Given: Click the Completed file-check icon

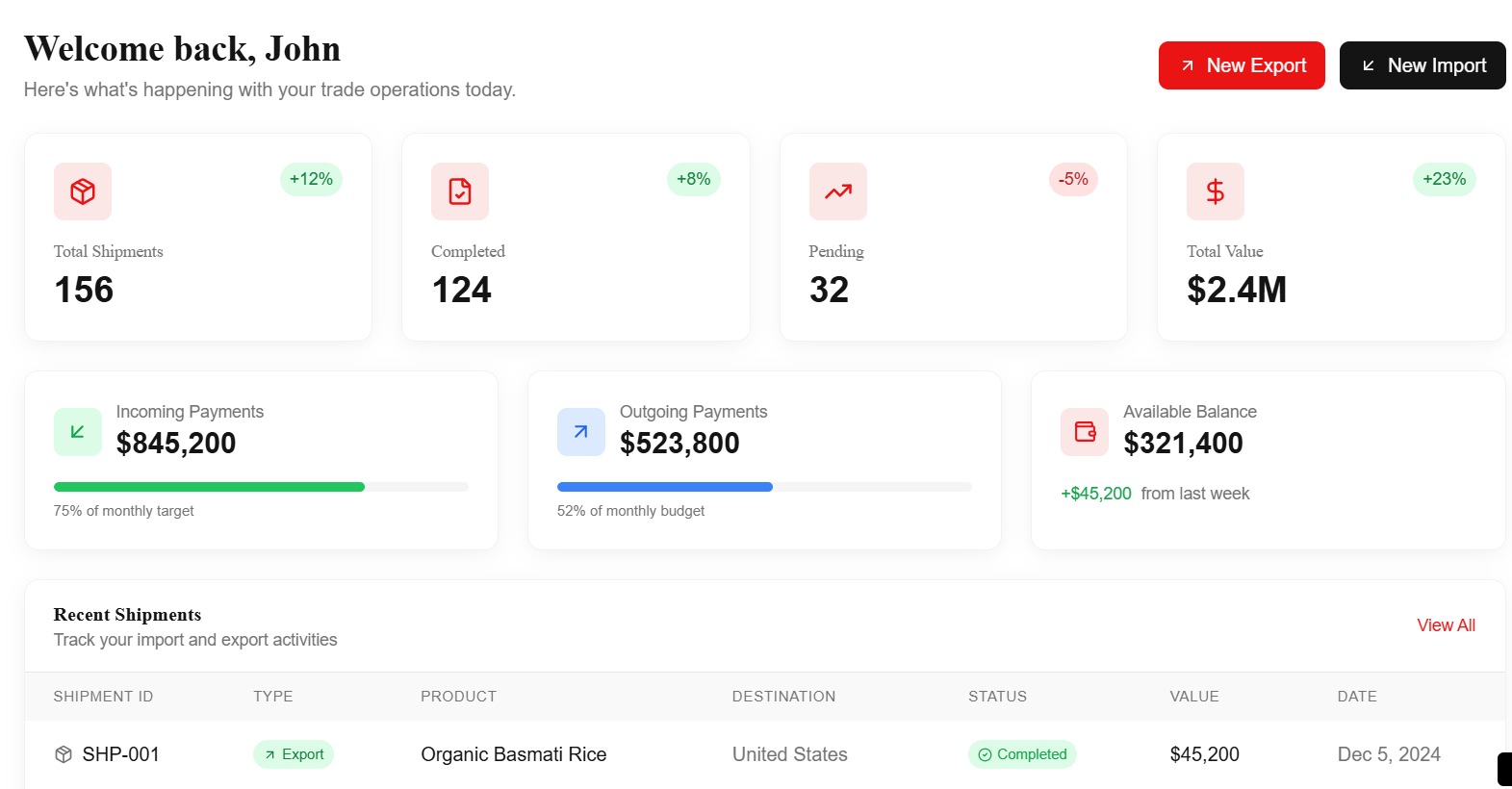Looking at the screenshot, I should pyautogui.click(x=460, y=191).
